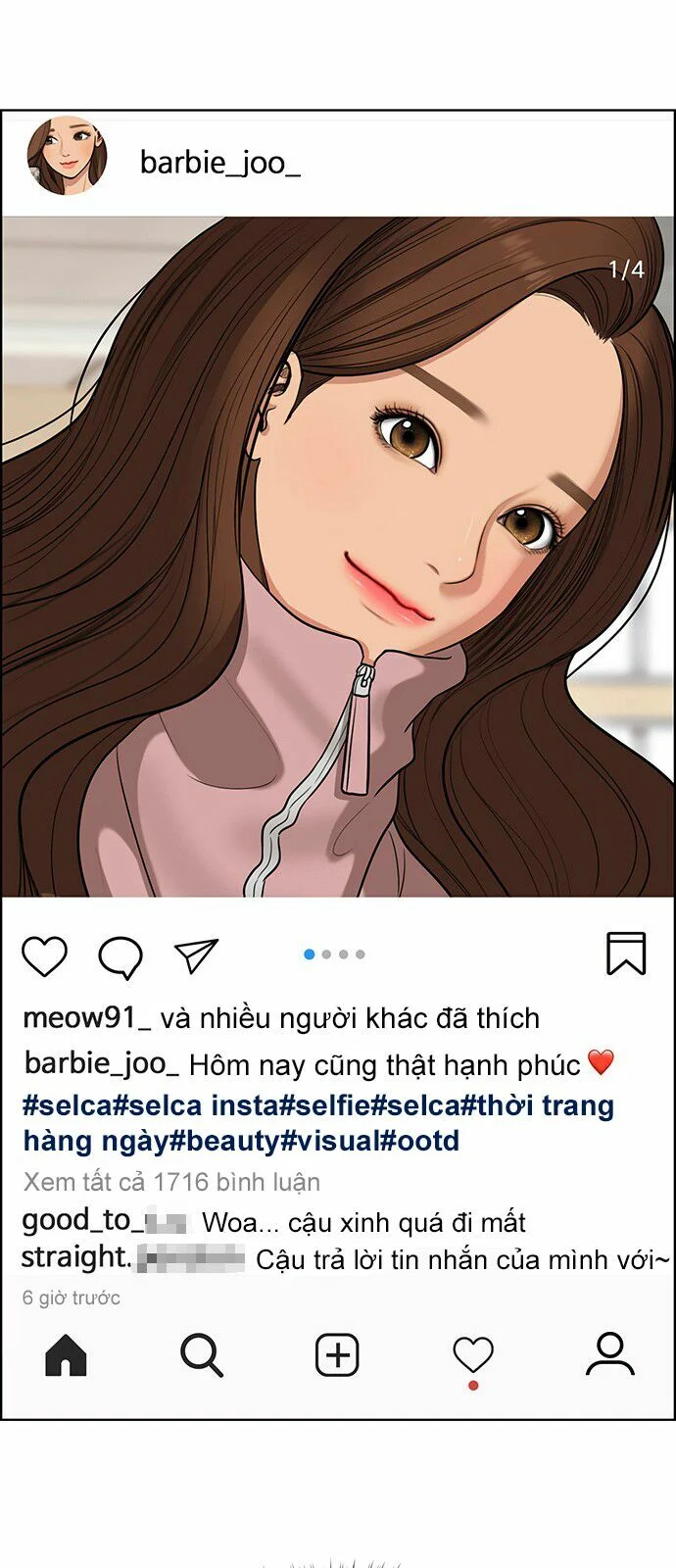Click barbie_joo_ name in caption
The width and height of the screenshot is (676, 1568).
pyautogui.click(x=102, y=1063)
